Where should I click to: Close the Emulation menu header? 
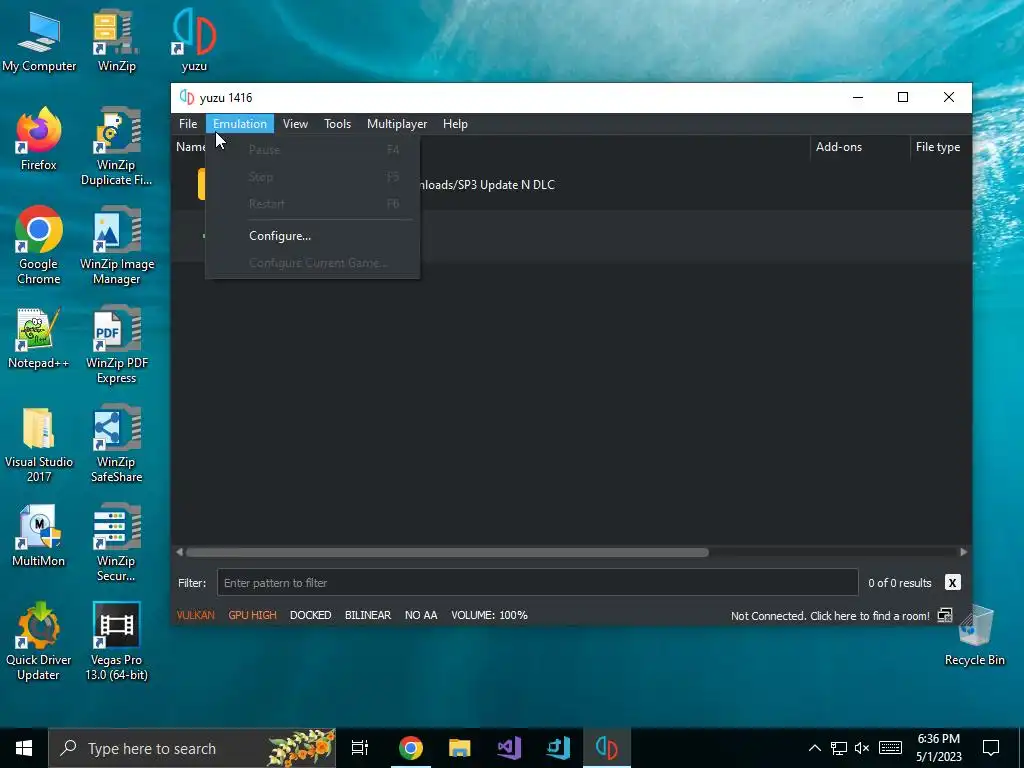(x=240, y=124)
